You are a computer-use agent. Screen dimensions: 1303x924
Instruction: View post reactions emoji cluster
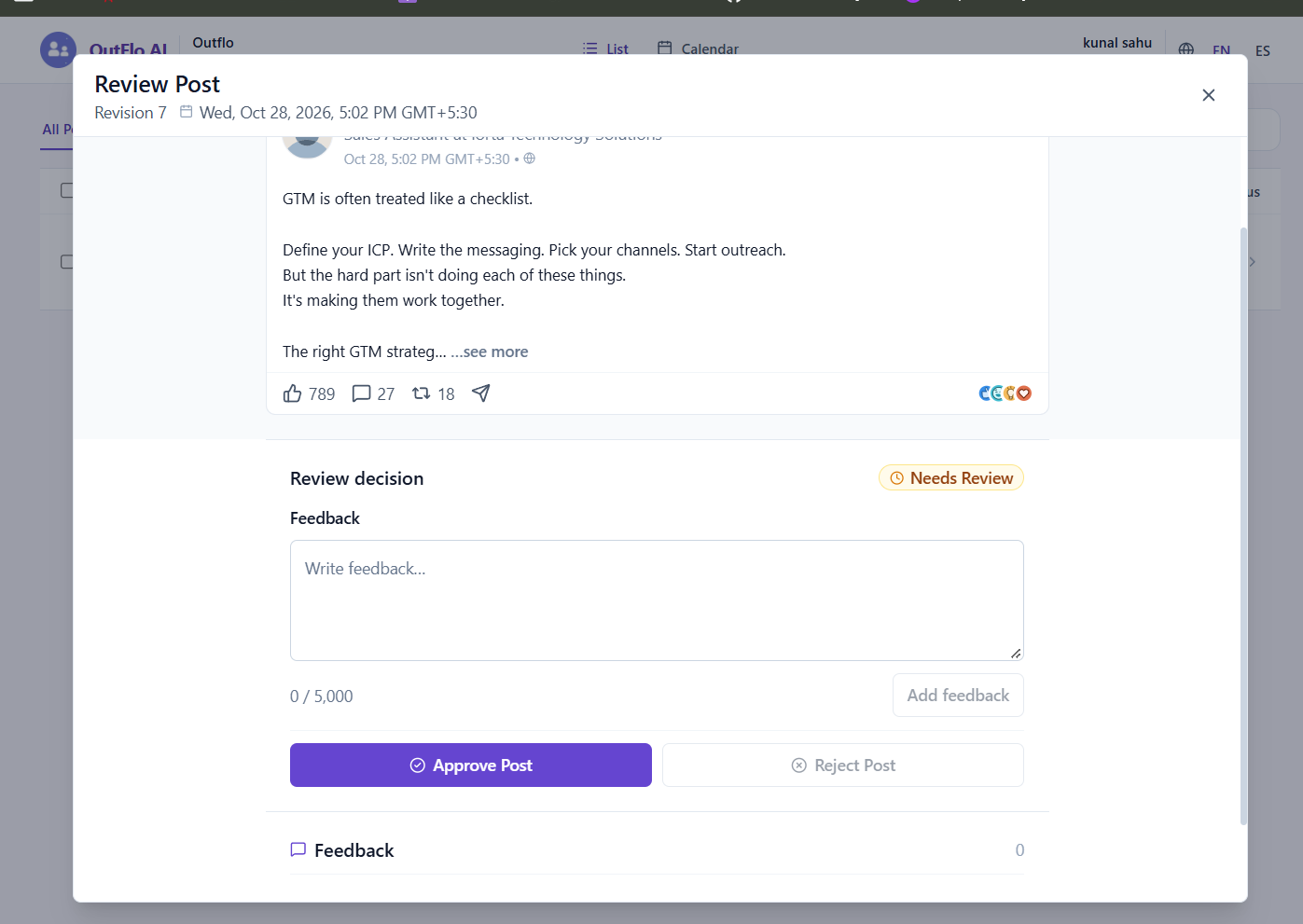coord(1005,393)
